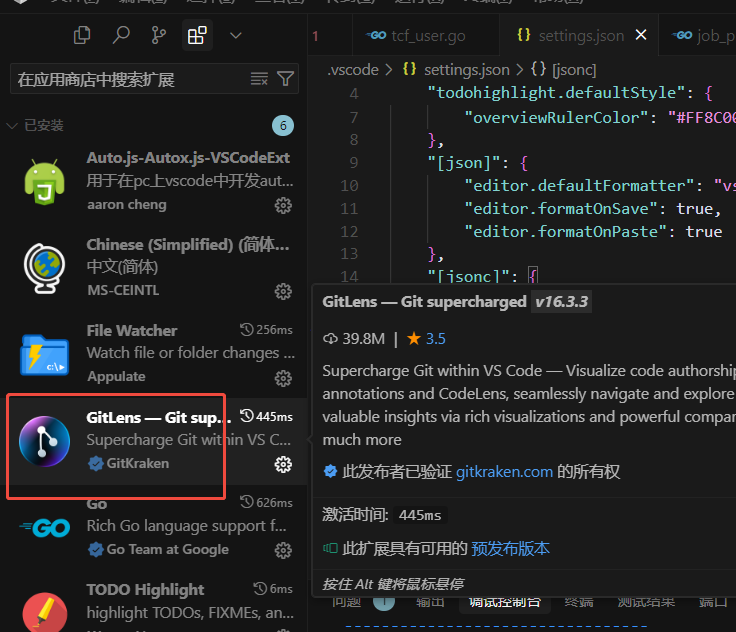Open manage gear for Chinese language pack
The height and width of the screenshot is (632, 736).
tap(283, 292)
